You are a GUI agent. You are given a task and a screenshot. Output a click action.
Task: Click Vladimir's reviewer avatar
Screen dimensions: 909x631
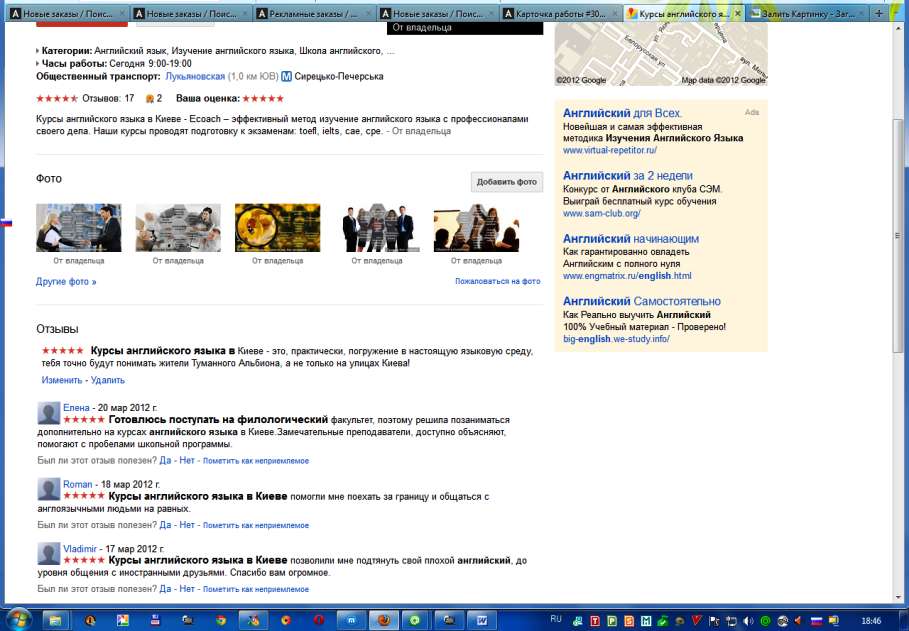49,553
